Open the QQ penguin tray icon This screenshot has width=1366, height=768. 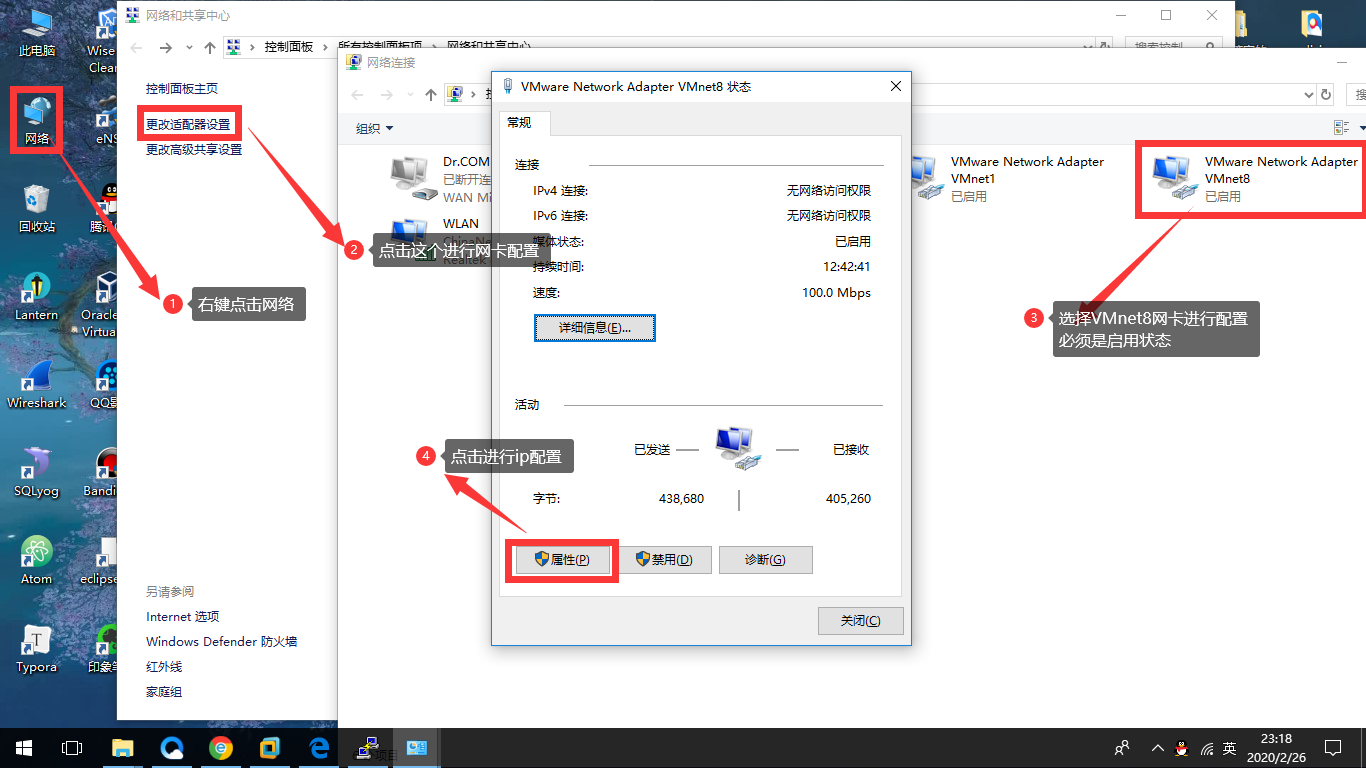(1182, 748)
